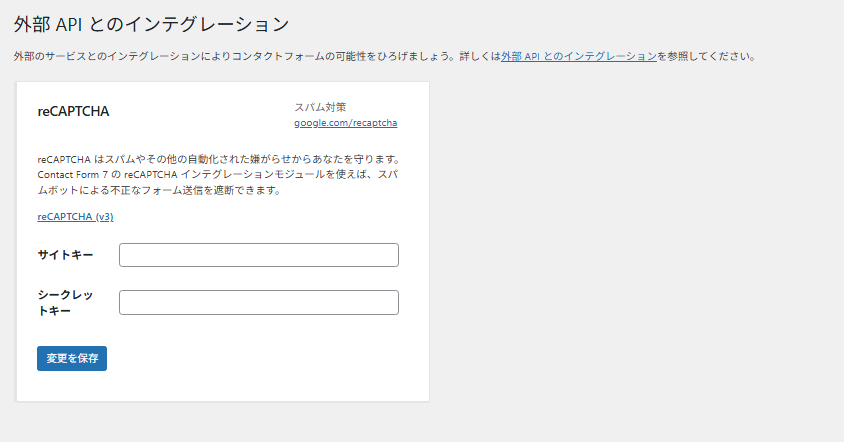
Task: Click the スパム対策 category text
Action: [x=320, y=107]
